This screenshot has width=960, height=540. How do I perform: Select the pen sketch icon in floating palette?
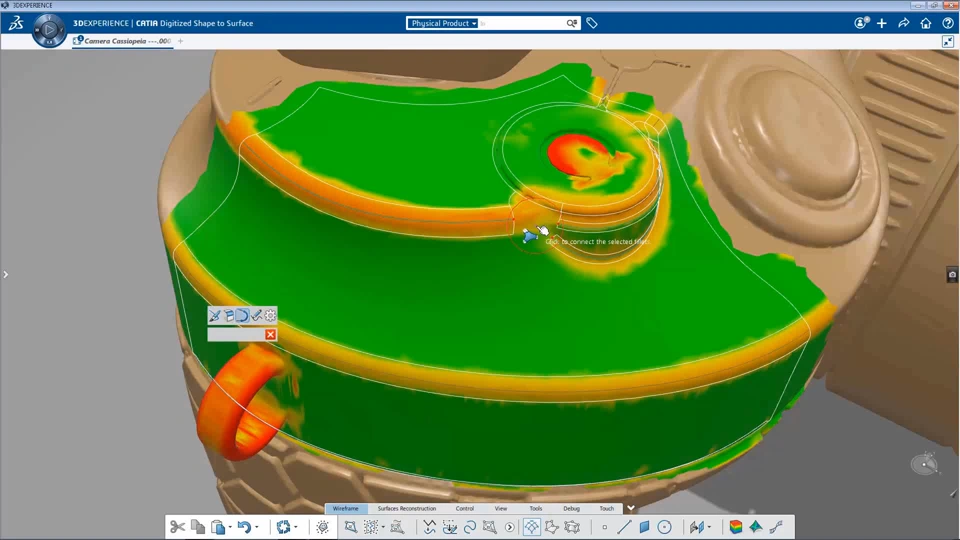215,315
